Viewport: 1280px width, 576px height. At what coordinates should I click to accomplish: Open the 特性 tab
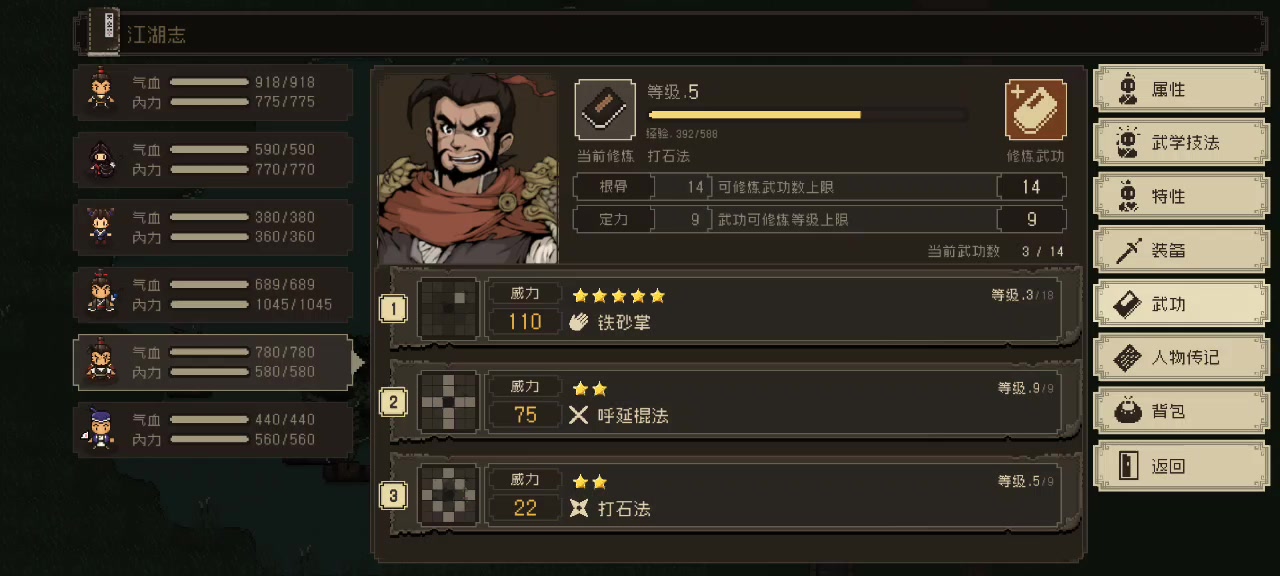point(1182,196)
